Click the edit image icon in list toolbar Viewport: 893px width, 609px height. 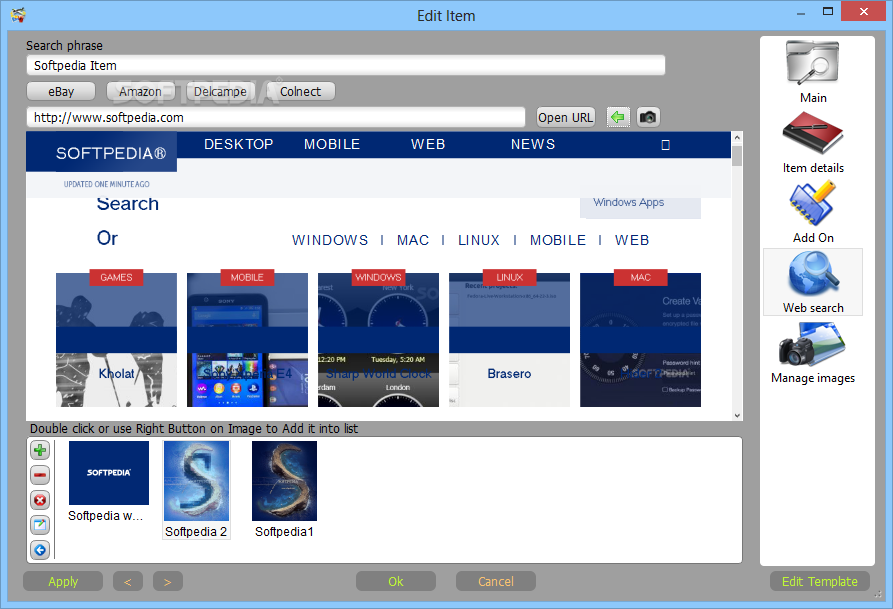point(40,525)
